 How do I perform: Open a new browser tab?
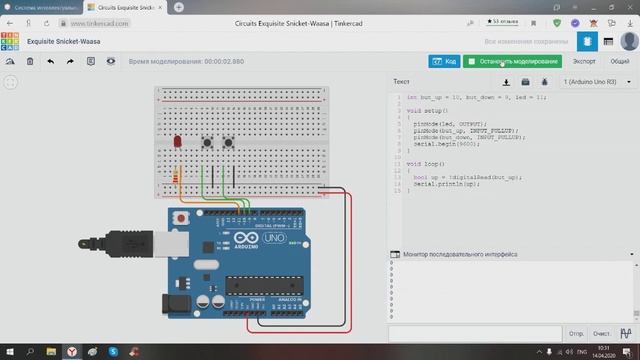178,7
